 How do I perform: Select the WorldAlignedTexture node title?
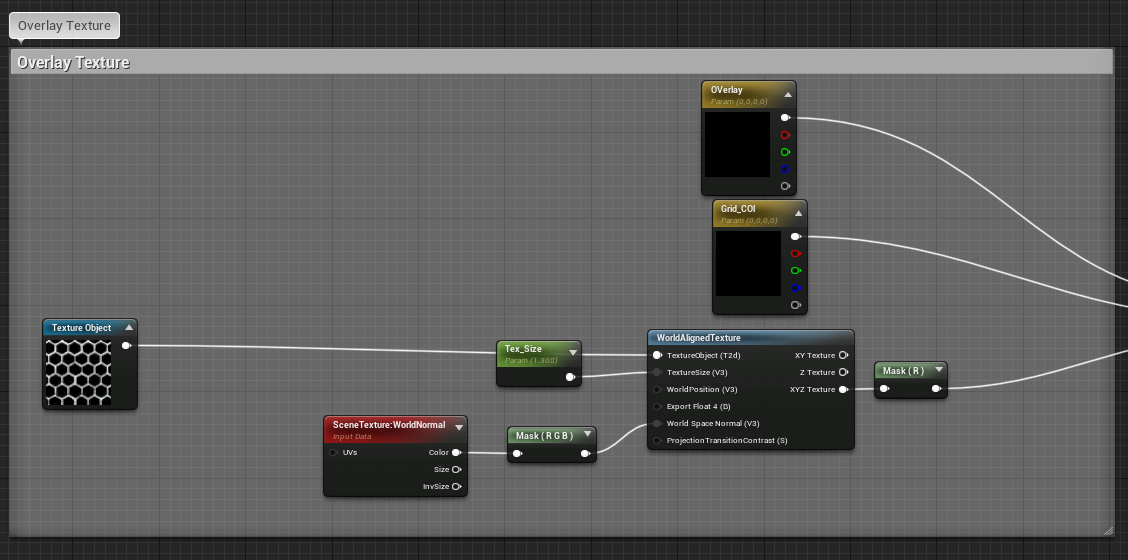(x=699, y=338)
